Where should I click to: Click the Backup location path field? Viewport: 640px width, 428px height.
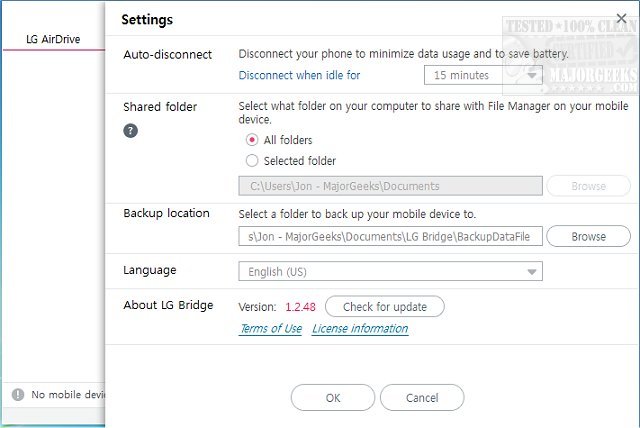pyautogui.click(x=390, y=237)
